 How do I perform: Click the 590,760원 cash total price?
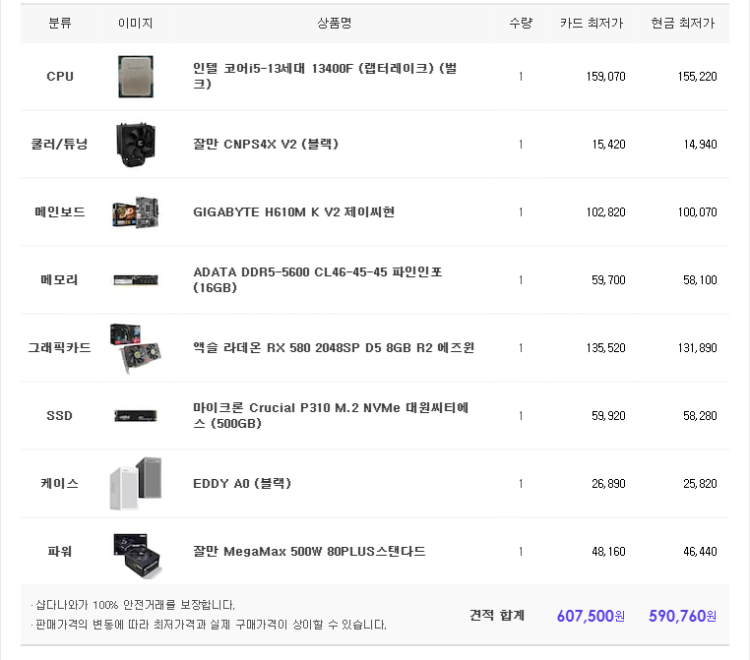(x=683, y=616)
